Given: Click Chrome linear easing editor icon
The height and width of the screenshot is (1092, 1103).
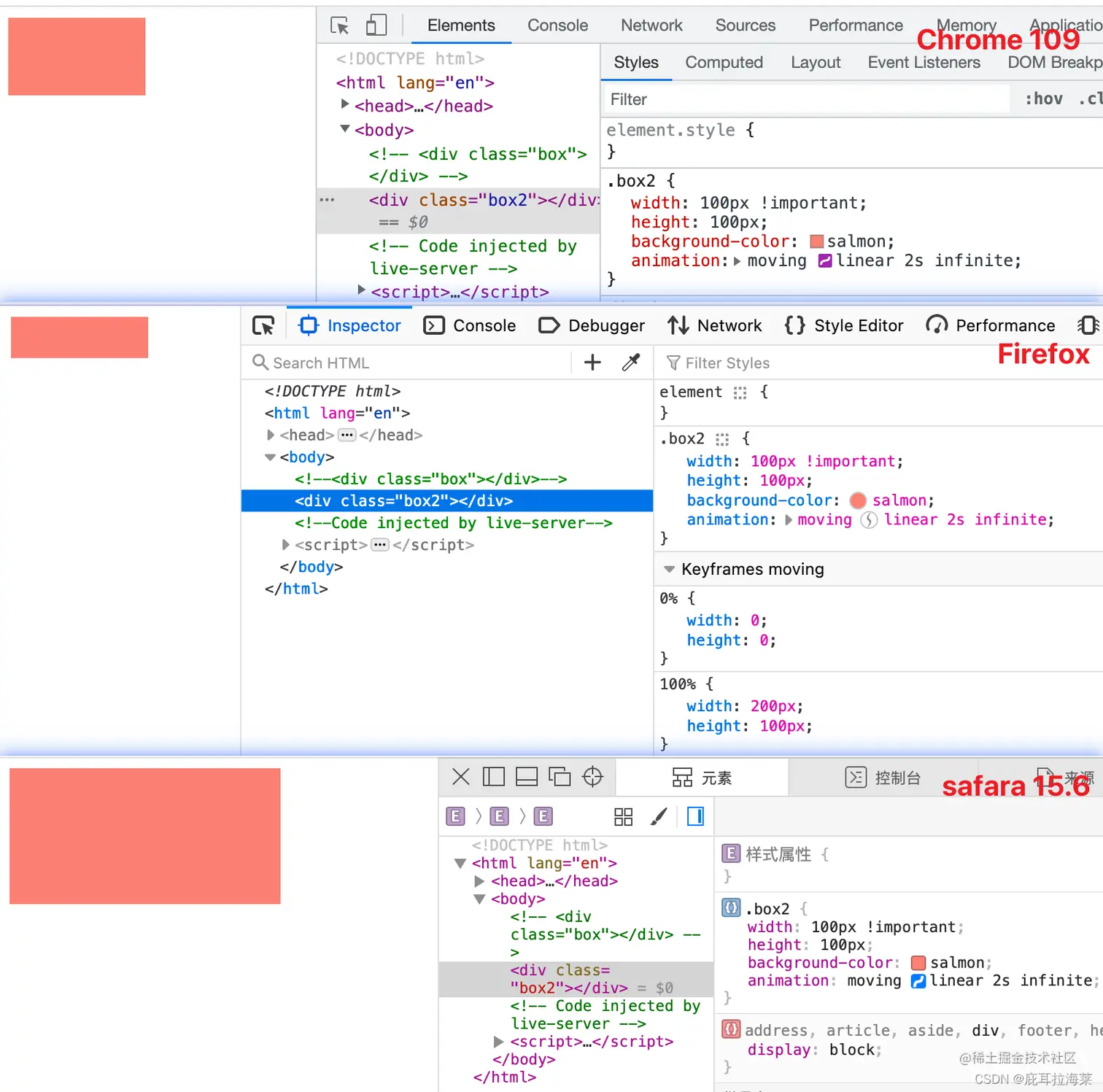Looking at the screenshot, I should click(825, 260).
